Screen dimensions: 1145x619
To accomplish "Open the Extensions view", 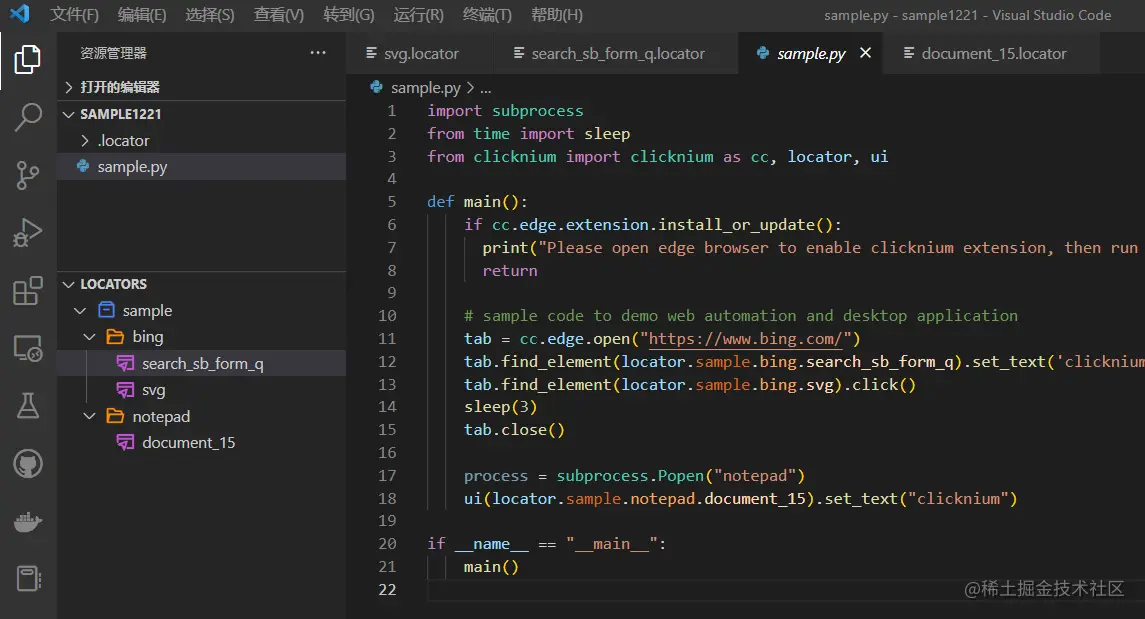I will click(27, 289).
